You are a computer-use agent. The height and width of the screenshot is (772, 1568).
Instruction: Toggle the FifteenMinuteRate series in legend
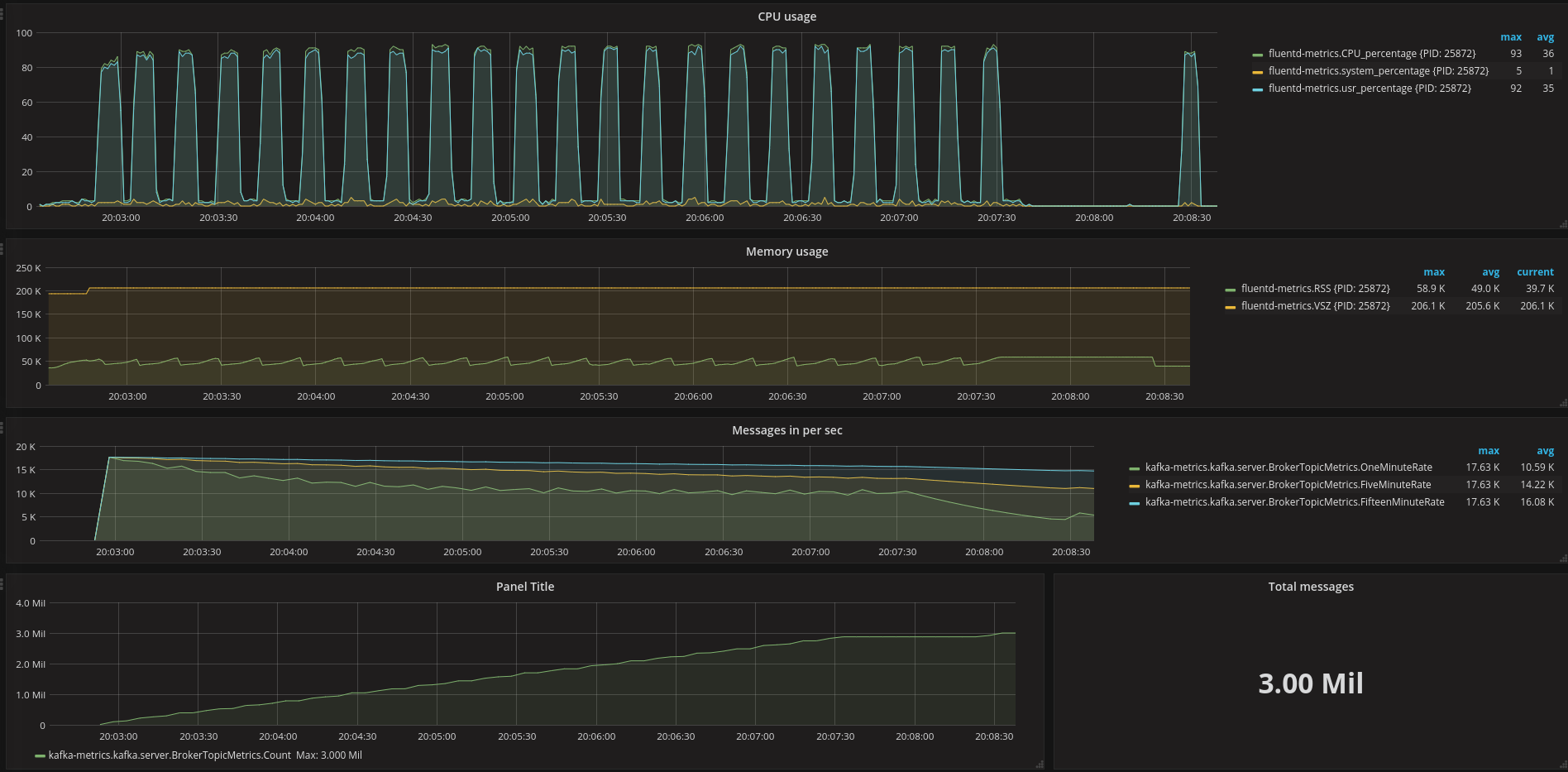[1295, 502]
